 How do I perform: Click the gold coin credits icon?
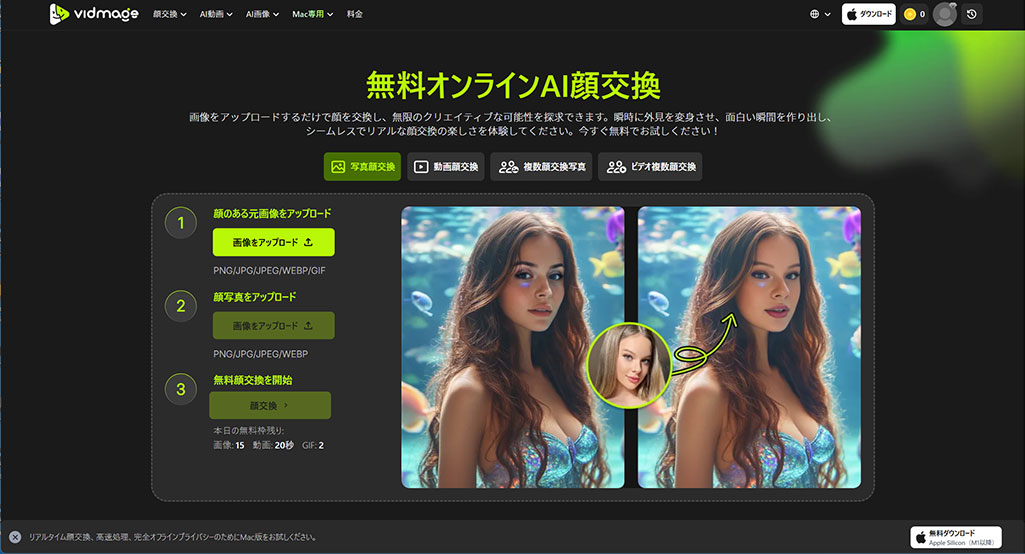click(x=909, y=14)
